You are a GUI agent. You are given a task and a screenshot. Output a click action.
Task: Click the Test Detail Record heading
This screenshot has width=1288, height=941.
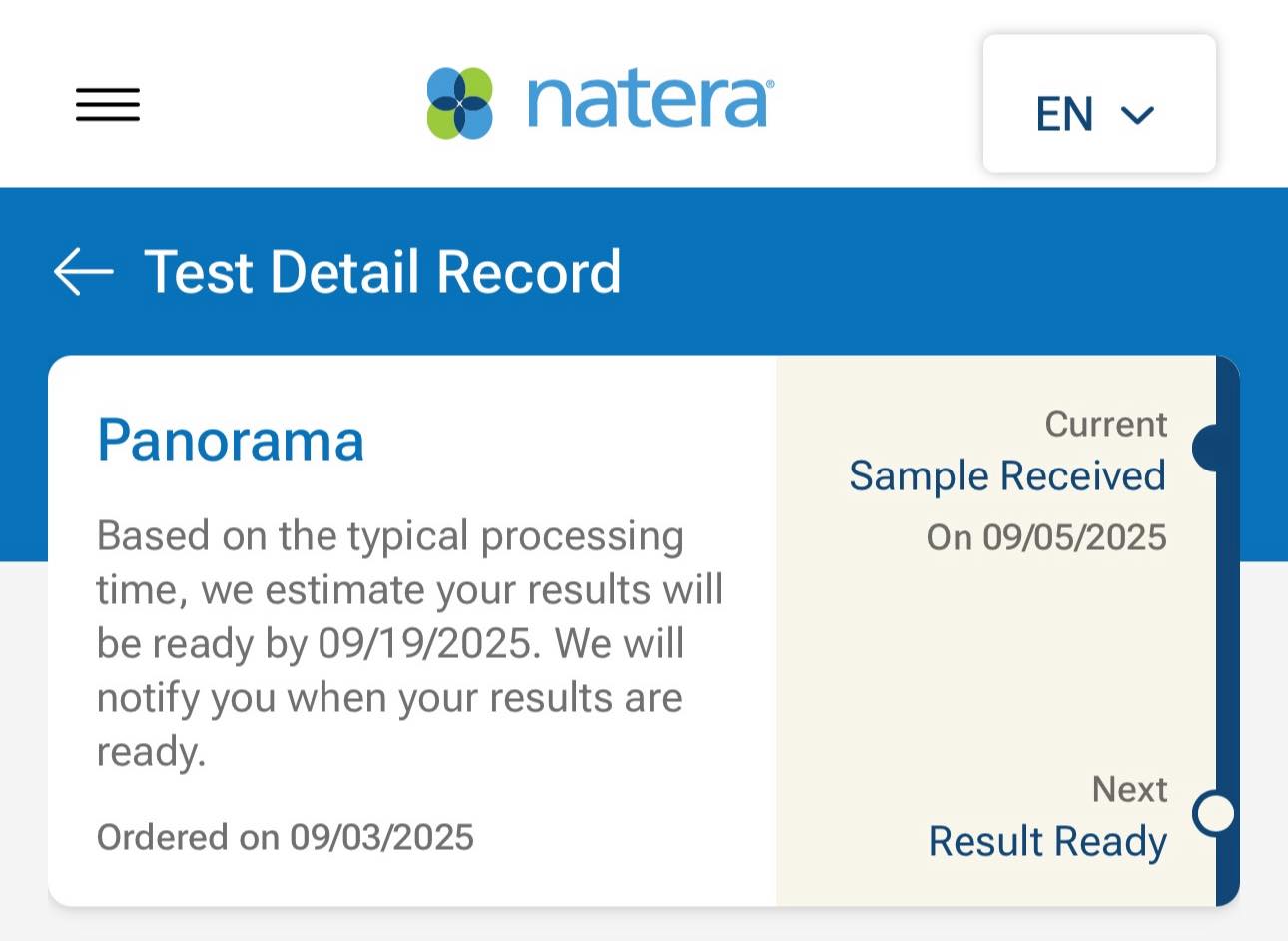(382, 272)
